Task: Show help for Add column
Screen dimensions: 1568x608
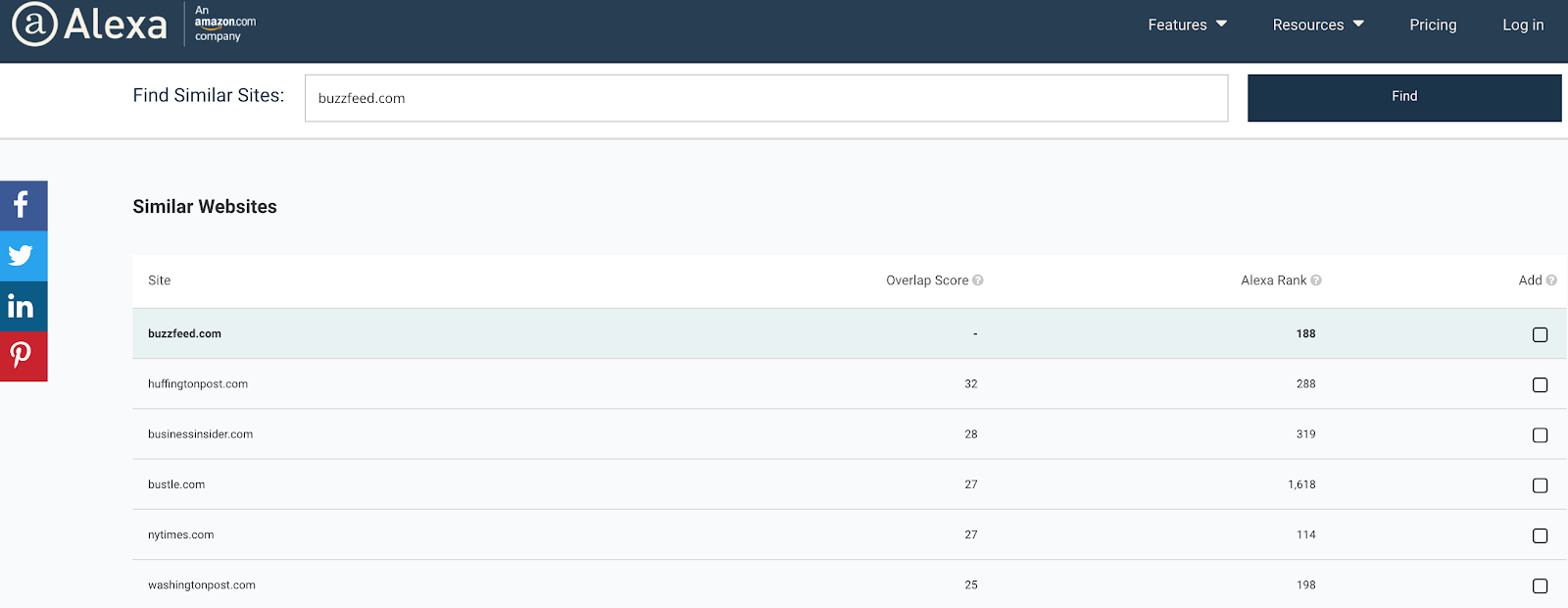Action: [1551, 280]
